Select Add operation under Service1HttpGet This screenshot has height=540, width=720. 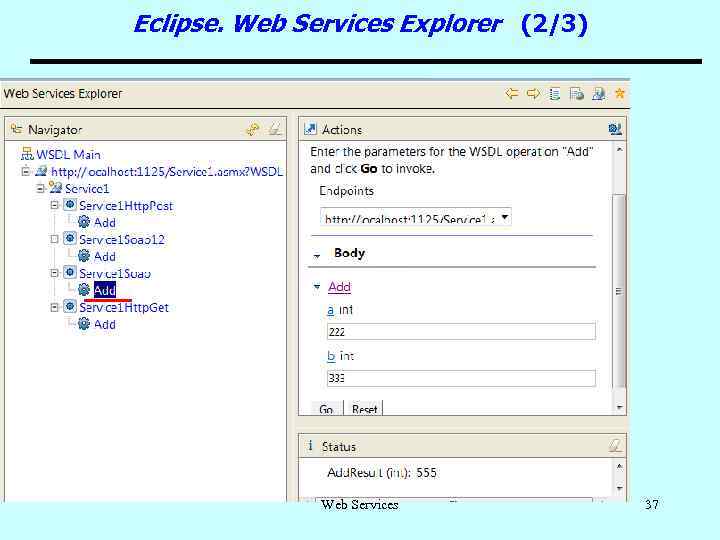(105, 325)
